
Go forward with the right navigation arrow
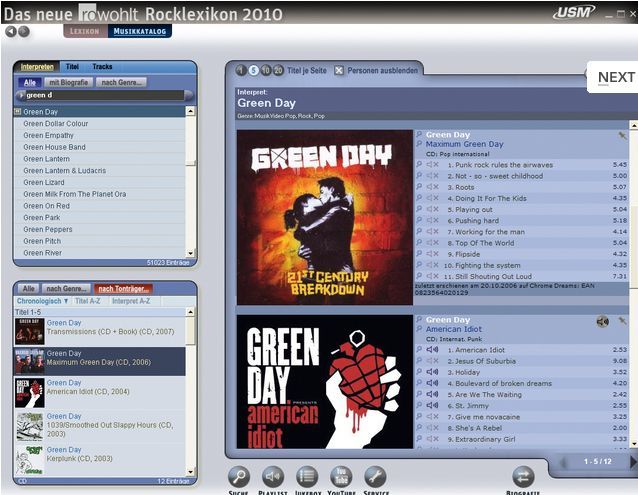tap(24, 31)
